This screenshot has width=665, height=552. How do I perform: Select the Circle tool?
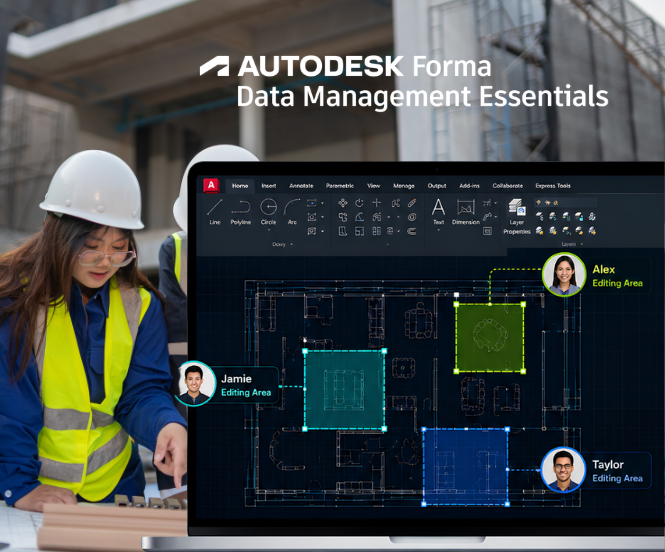pyautogui.click(x=268, y=211)
